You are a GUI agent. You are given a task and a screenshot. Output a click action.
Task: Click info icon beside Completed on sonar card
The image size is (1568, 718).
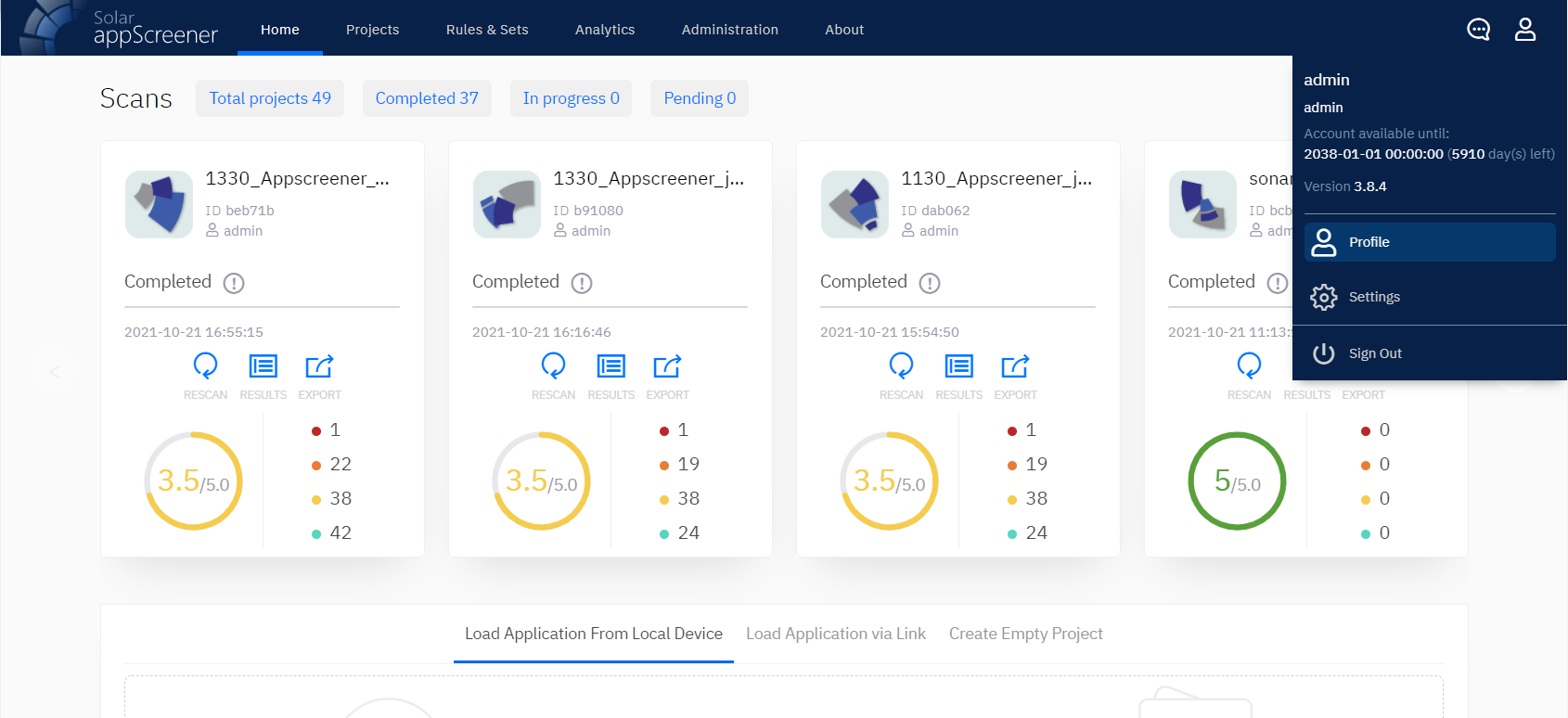click(x=1278, y=283)
